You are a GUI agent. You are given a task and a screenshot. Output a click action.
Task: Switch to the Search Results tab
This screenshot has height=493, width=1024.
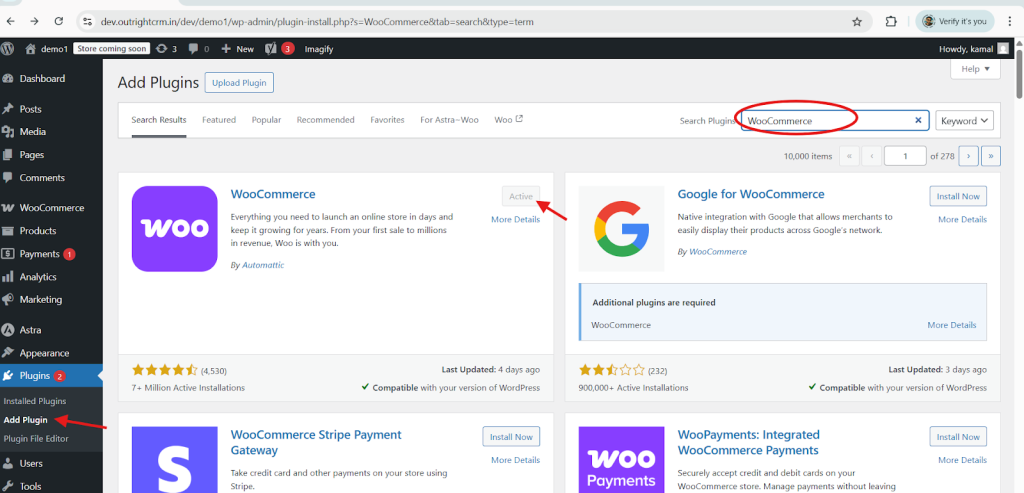159,120
